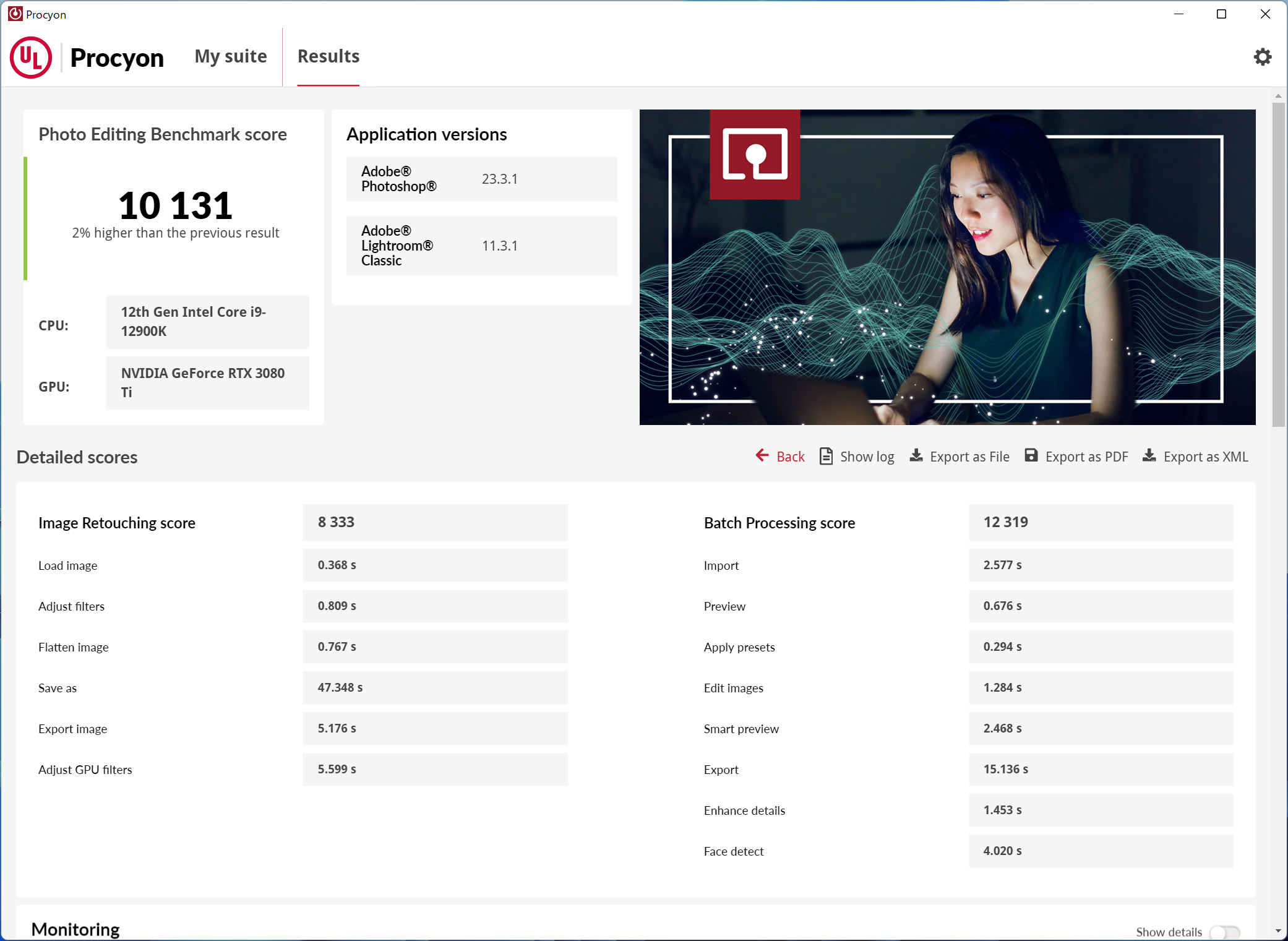1288x941 pixels.
Task: Click the Export as XML download icon
Action: coord(1149,456)
